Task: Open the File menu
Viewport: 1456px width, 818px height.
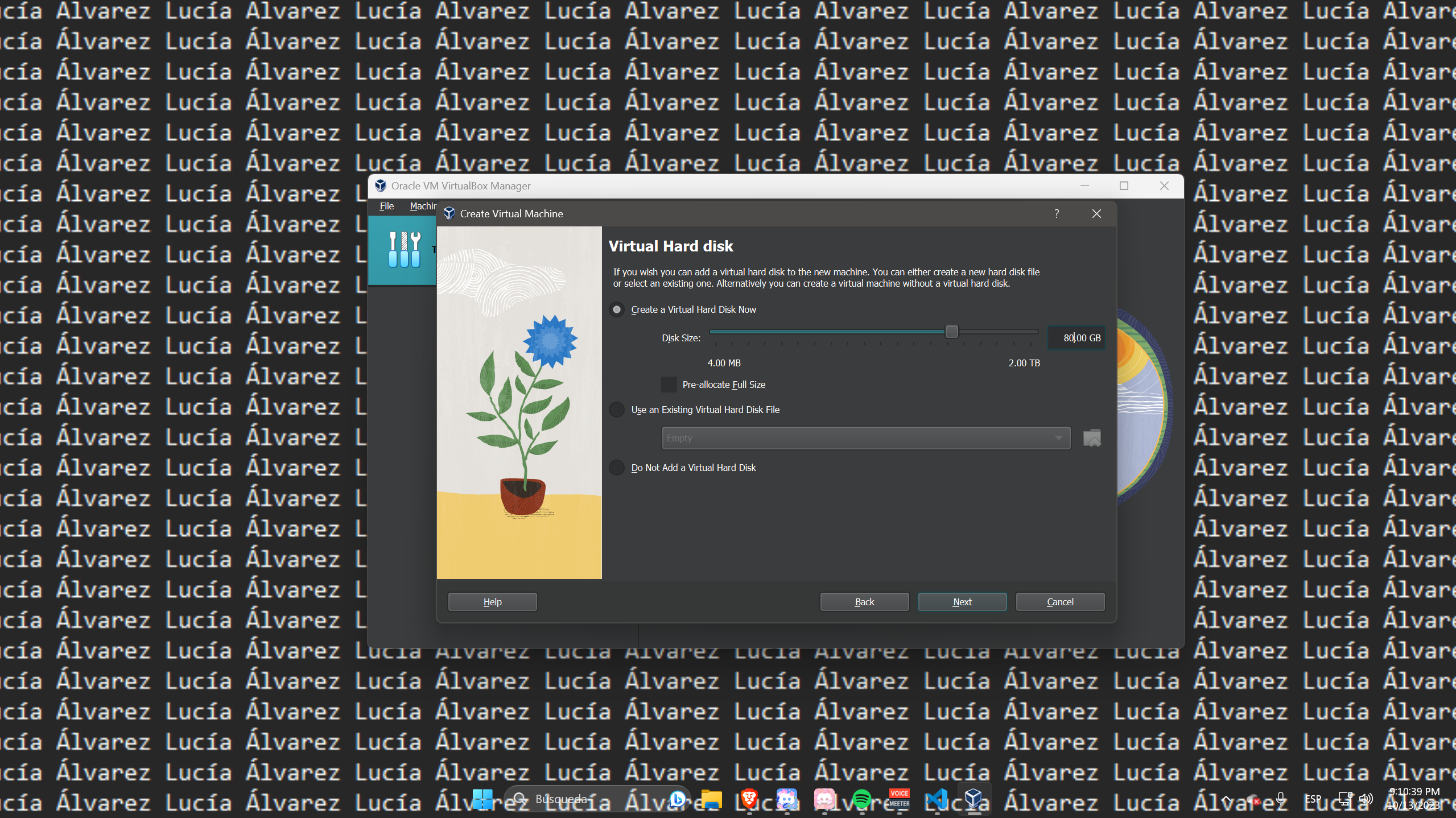Action: [x=386, y=206]
